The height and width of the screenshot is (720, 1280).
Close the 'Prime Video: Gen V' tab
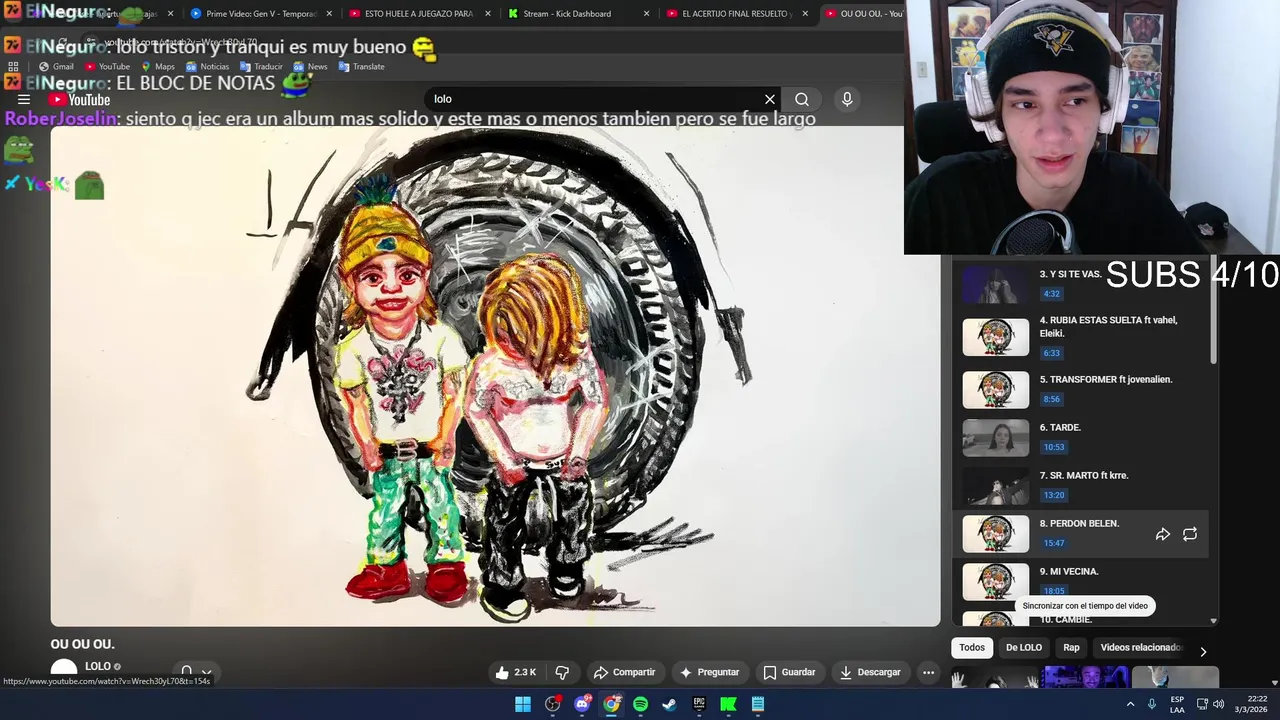(329, 14)
